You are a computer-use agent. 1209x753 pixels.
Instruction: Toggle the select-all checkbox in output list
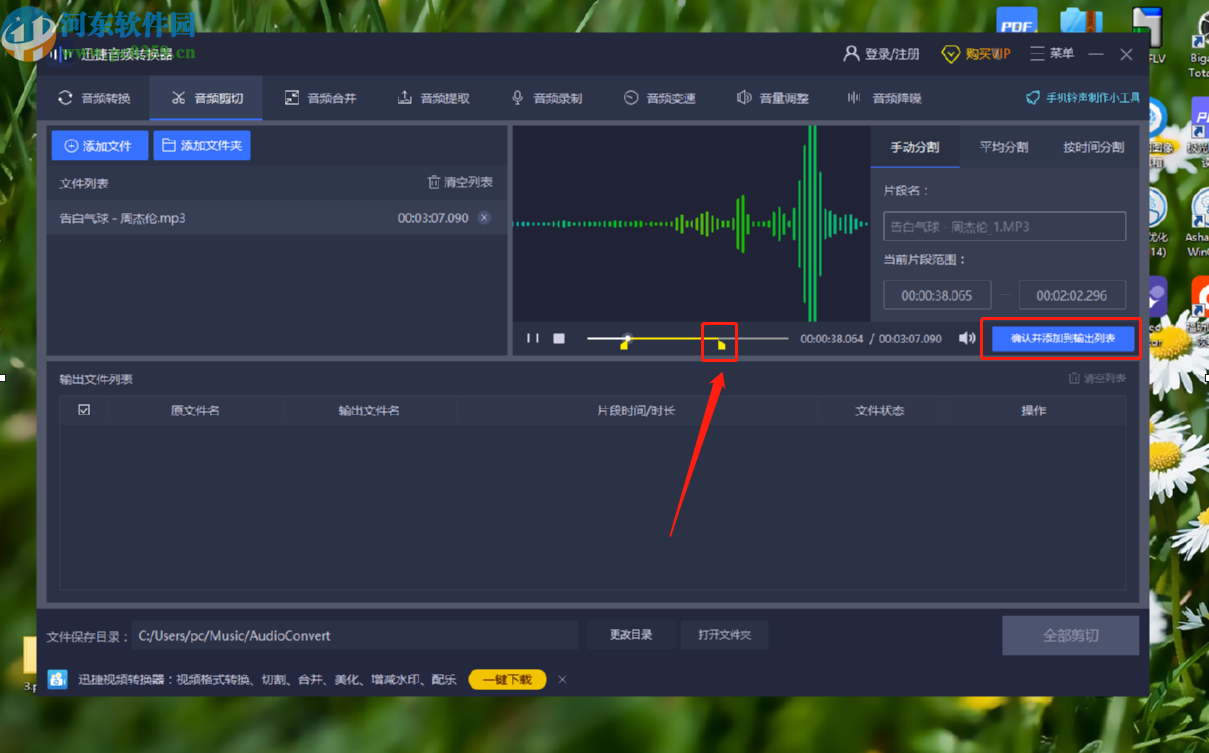point(84,410)
